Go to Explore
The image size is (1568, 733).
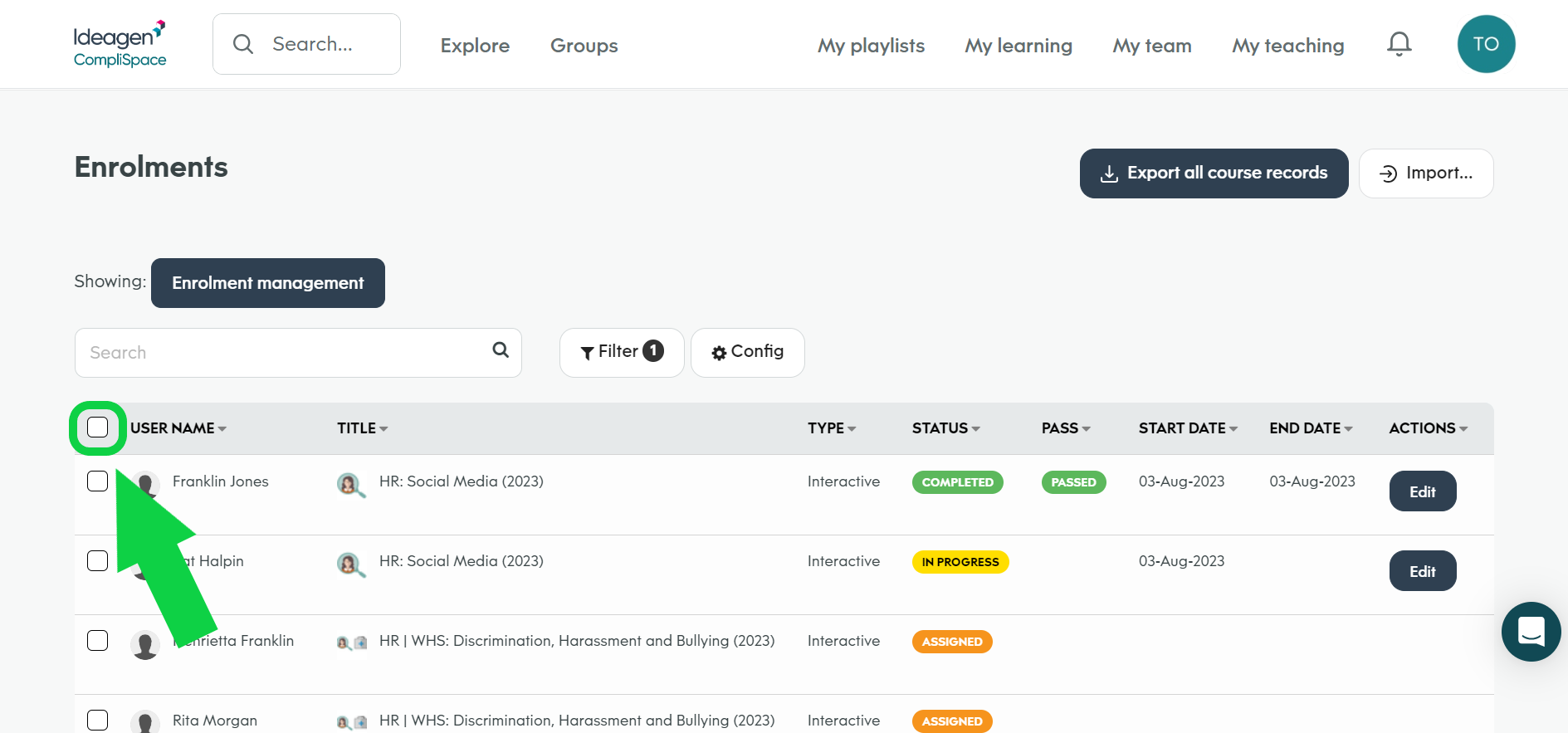(475, 46)
